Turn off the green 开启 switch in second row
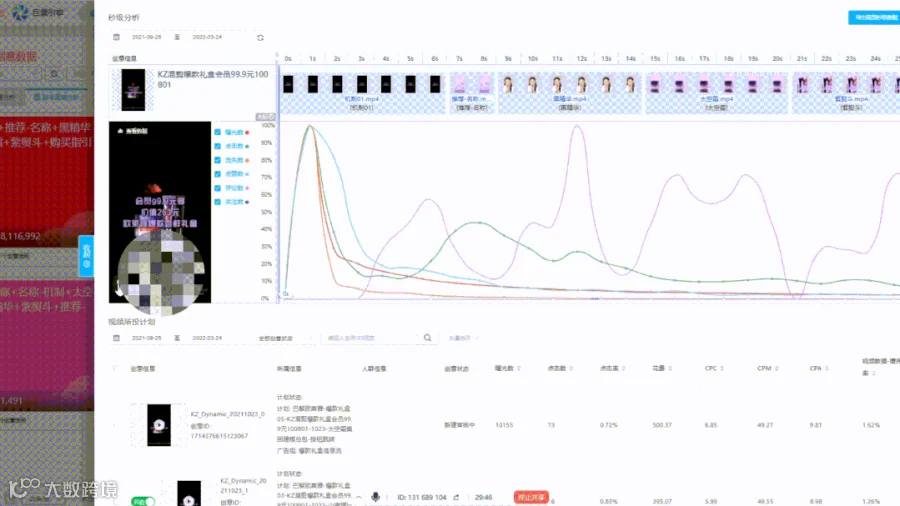Screen dimensions: 900x506 tap(142, 501)
